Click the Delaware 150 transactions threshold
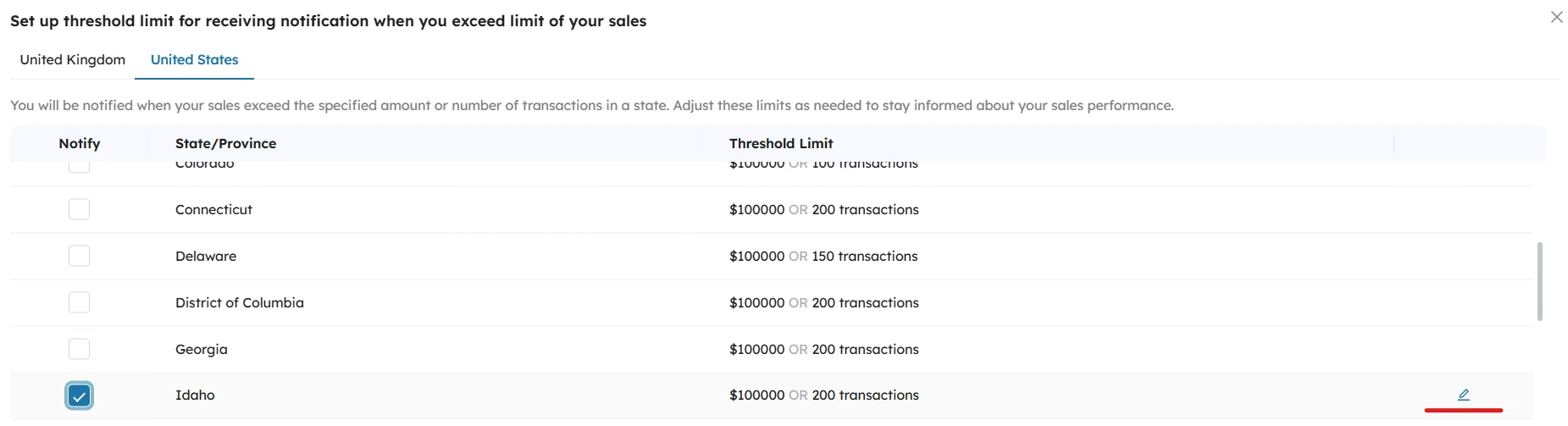 point(864,256)
